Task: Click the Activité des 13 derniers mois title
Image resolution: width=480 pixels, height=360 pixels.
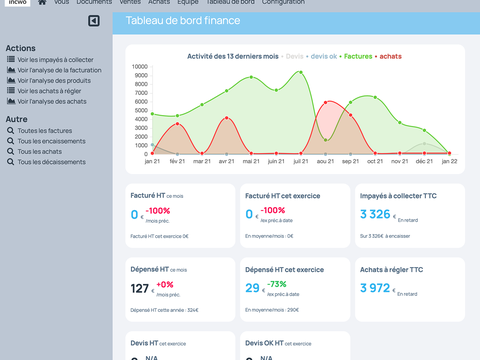Action: [233, 56]
